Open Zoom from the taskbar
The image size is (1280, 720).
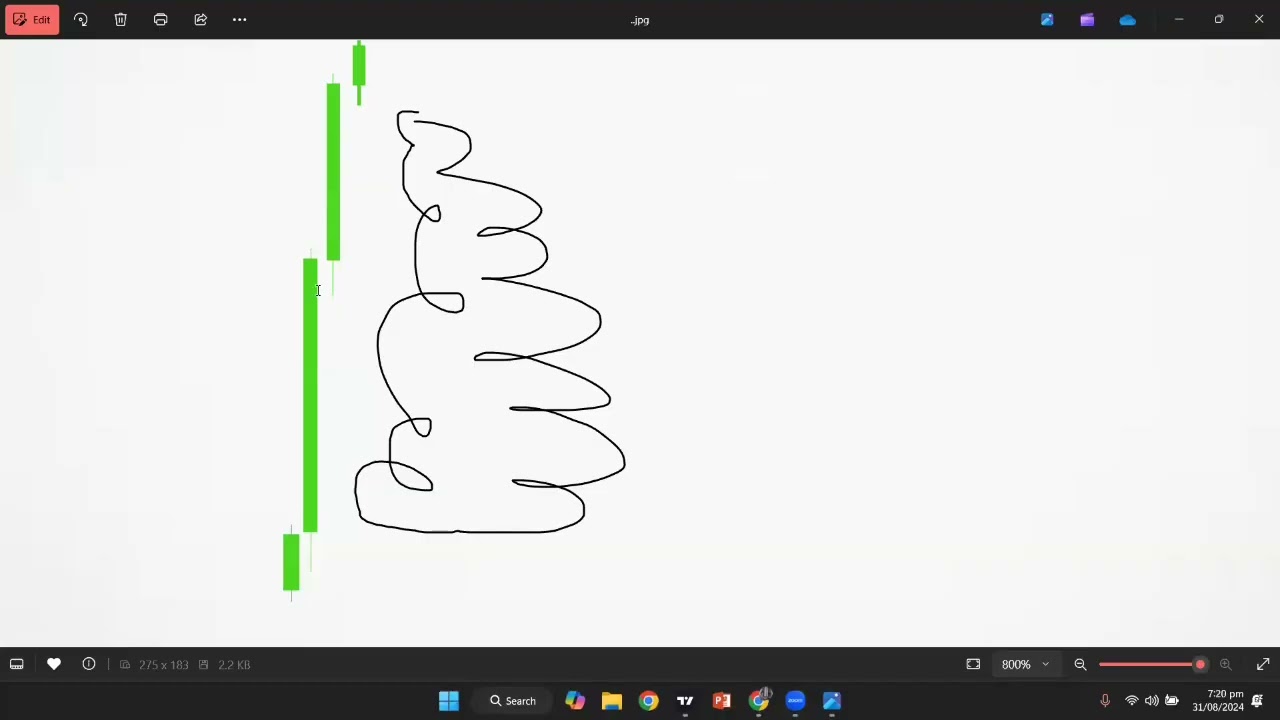(795, 701)
